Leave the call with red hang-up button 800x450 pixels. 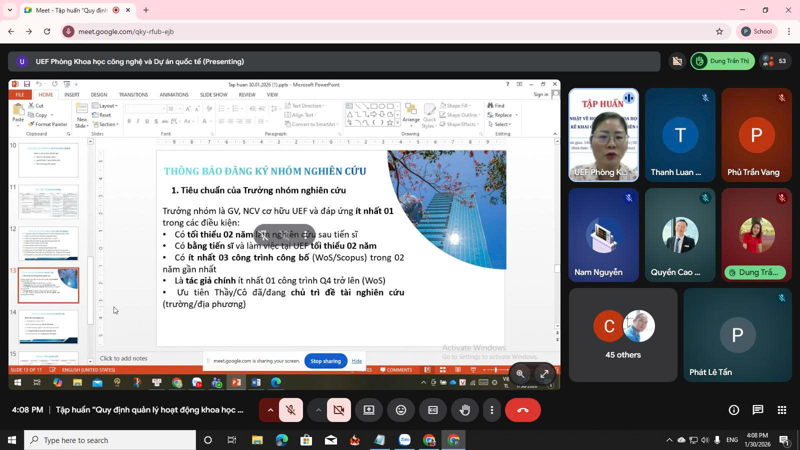[522, 410]
